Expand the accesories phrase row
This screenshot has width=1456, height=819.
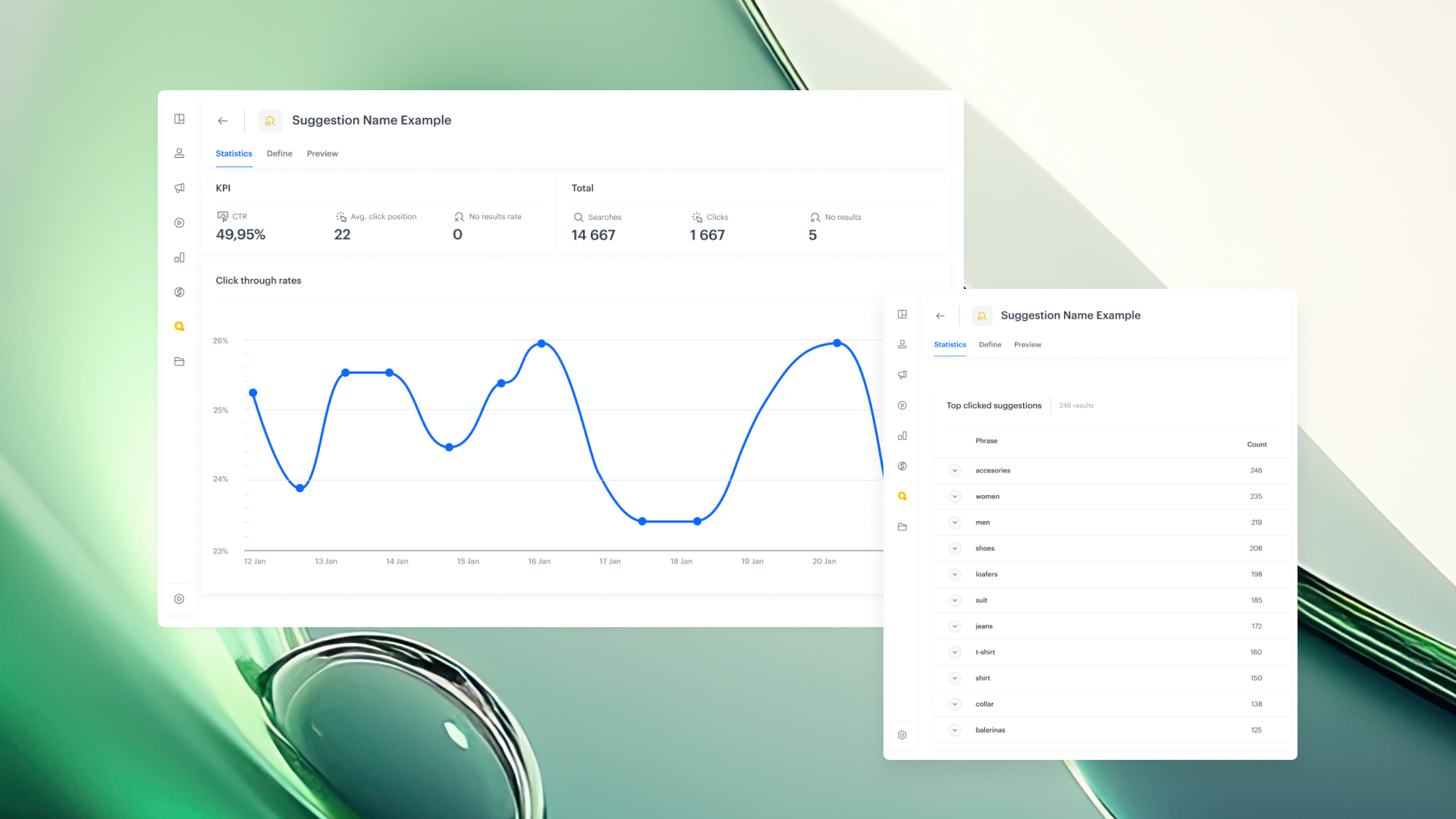tap(955, 471)
